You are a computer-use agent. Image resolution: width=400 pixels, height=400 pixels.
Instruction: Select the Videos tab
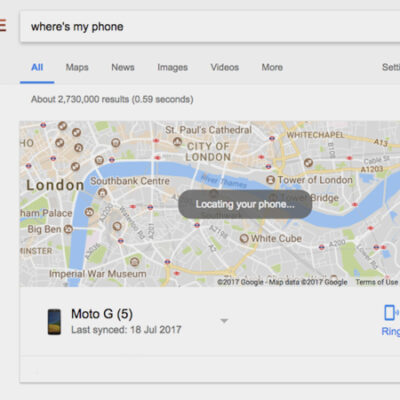coord(225,67)
